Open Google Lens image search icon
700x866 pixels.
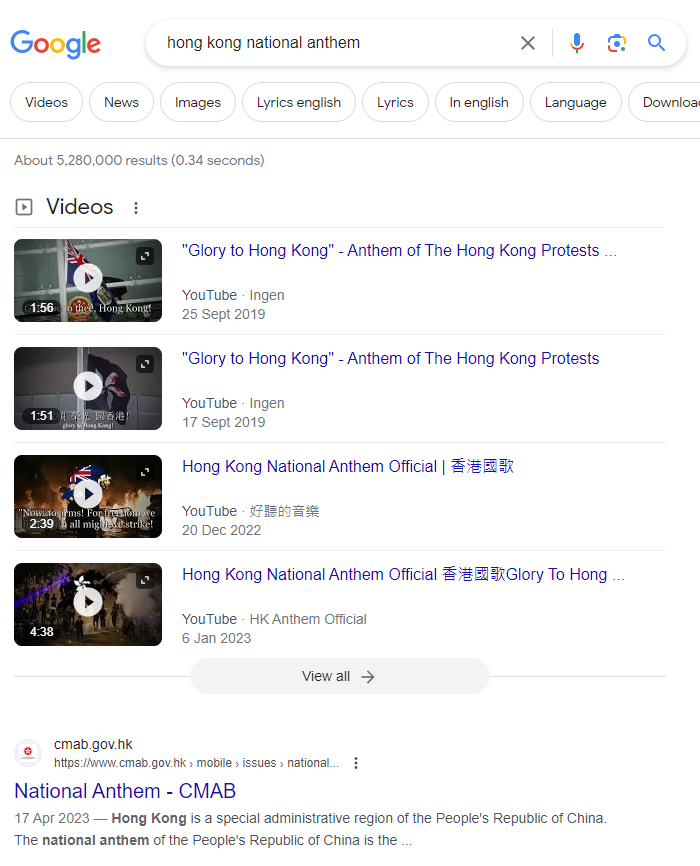[x=616, y=43]
